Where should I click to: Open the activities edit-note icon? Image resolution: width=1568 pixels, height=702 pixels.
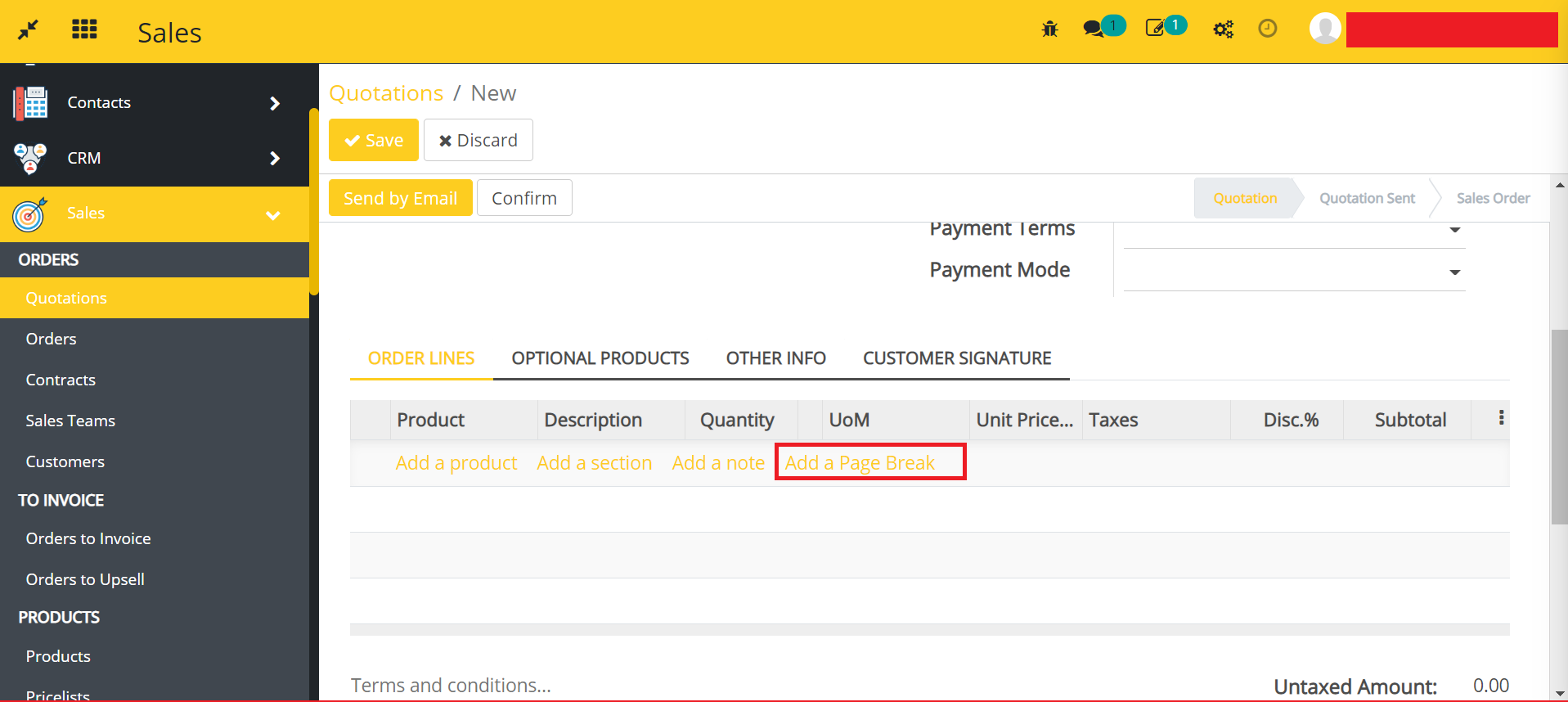click(x=1155, y=29)
